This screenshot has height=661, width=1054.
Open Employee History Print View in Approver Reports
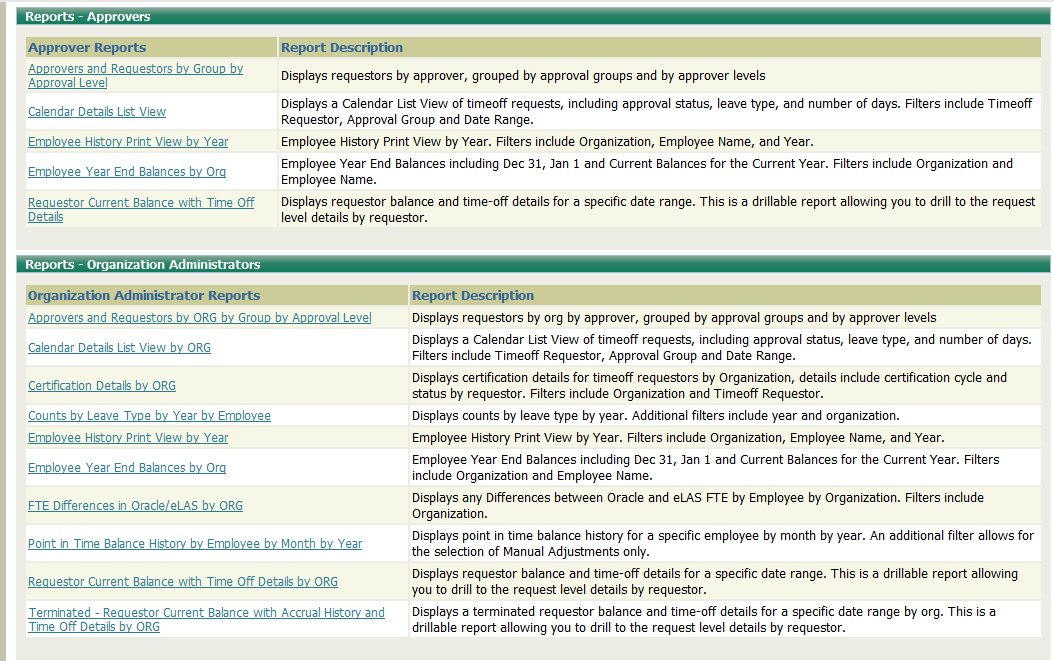tap(128, 142)
